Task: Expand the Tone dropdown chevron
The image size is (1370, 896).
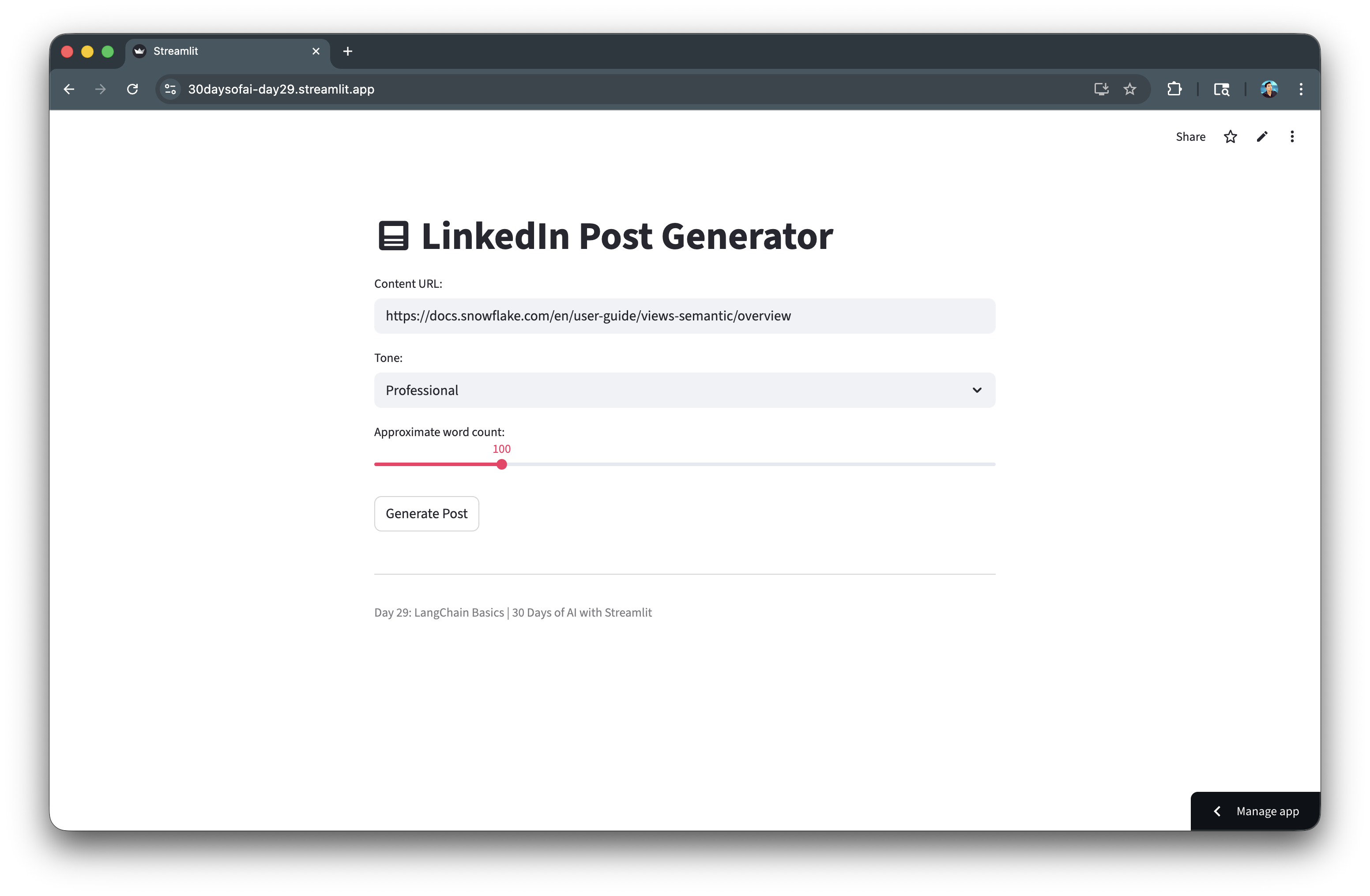Action: (977, 390)
